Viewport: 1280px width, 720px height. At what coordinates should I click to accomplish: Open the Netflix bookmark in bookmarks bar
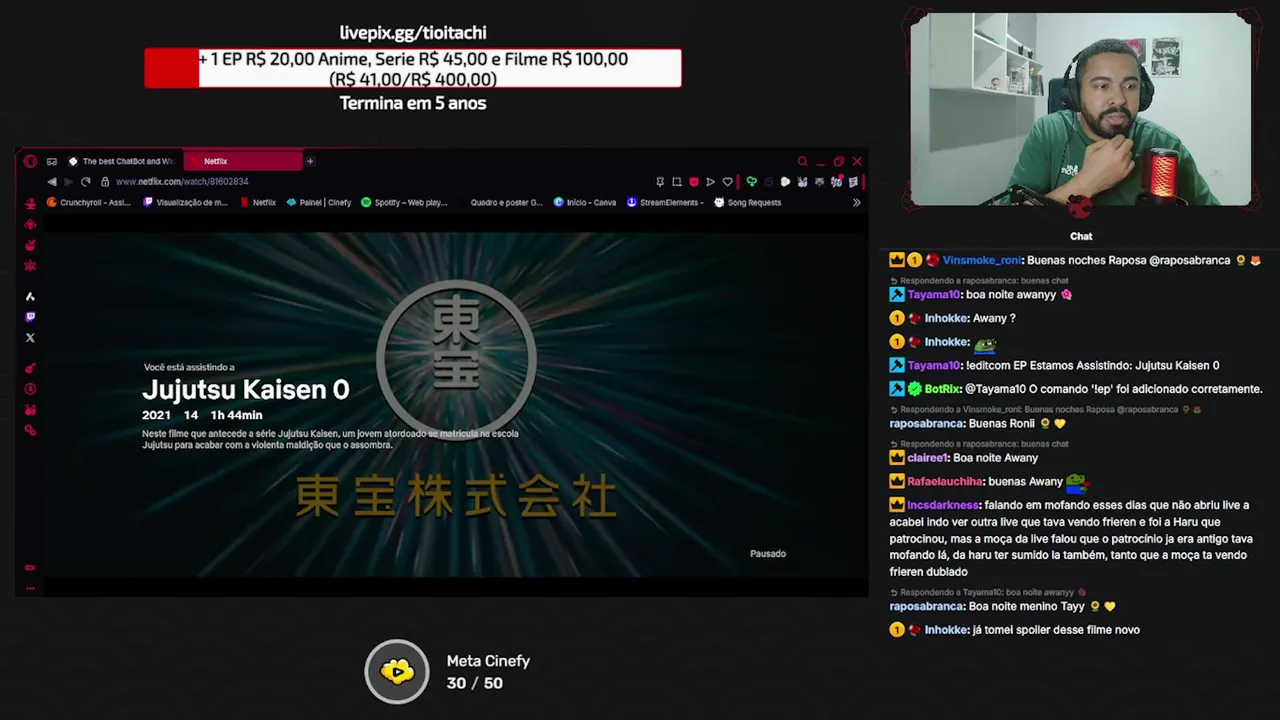pos(258,202)
